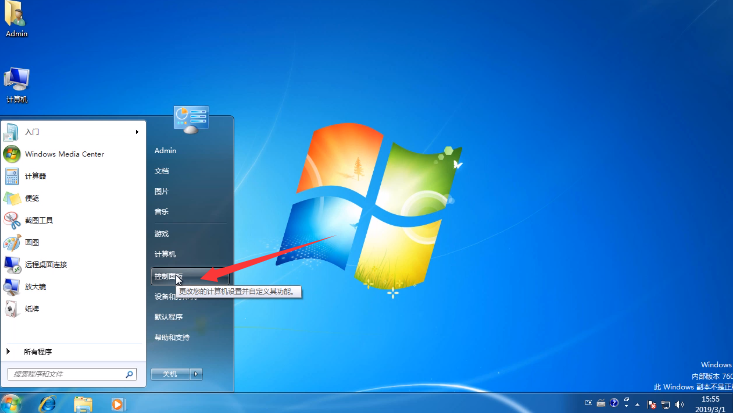Open Internet Explorer from the taskbar
733x413 pixels.
47,404
